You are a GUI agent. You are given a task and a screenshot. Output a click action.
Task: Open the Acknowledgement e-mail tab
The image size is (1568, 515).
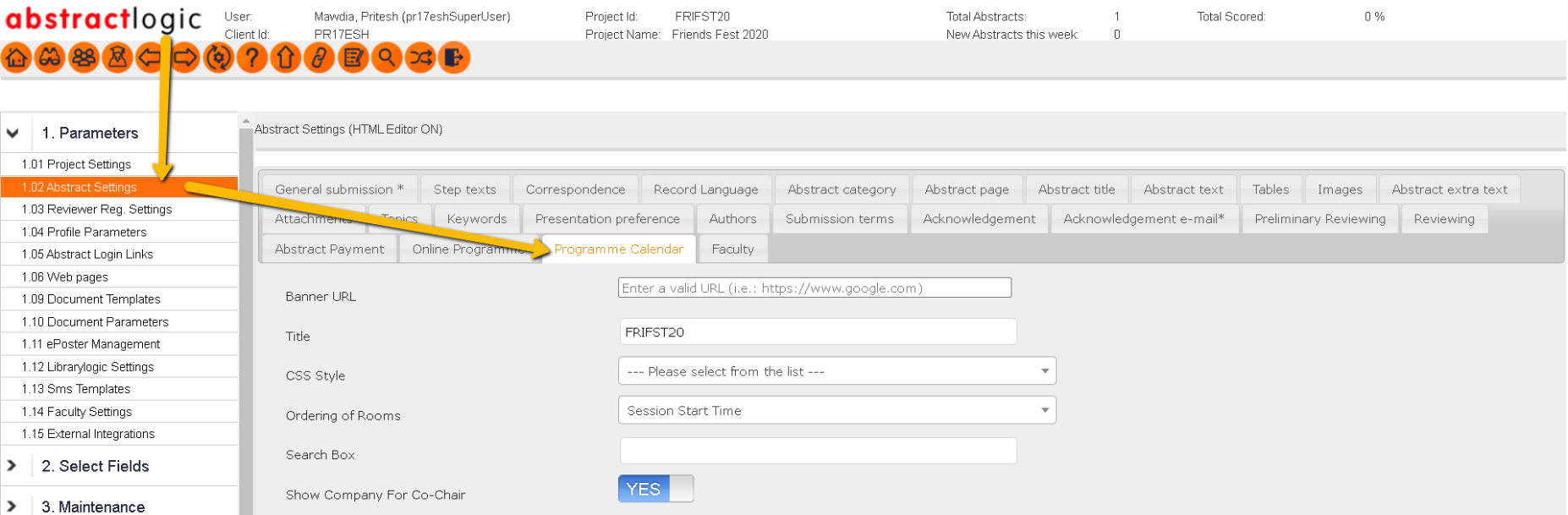1144,219
